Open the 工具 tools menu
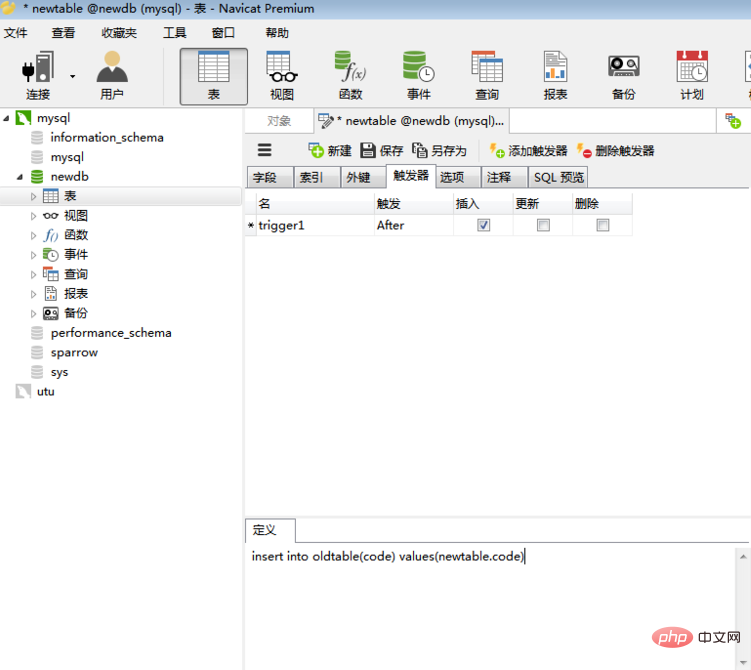 174,33
